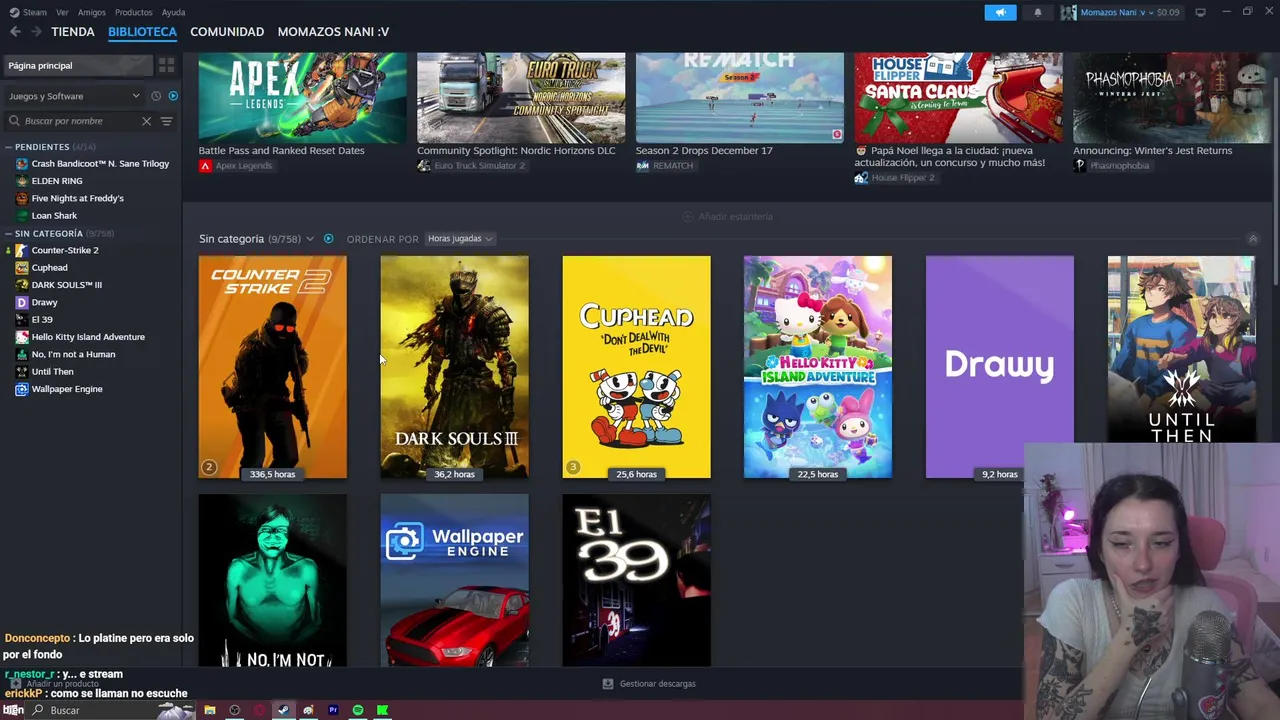Open the Cuphead cover tile
1280x720 pixels.
tap(636, 367)
